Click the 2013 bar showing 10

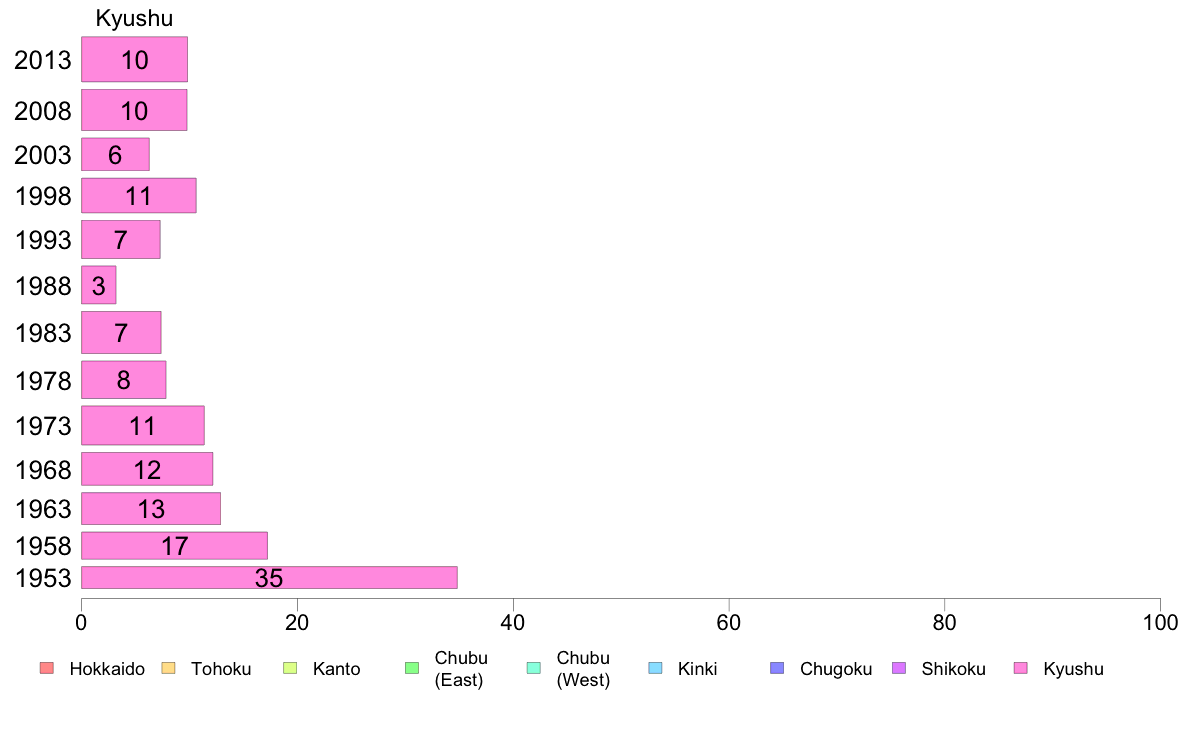(134, 59)
